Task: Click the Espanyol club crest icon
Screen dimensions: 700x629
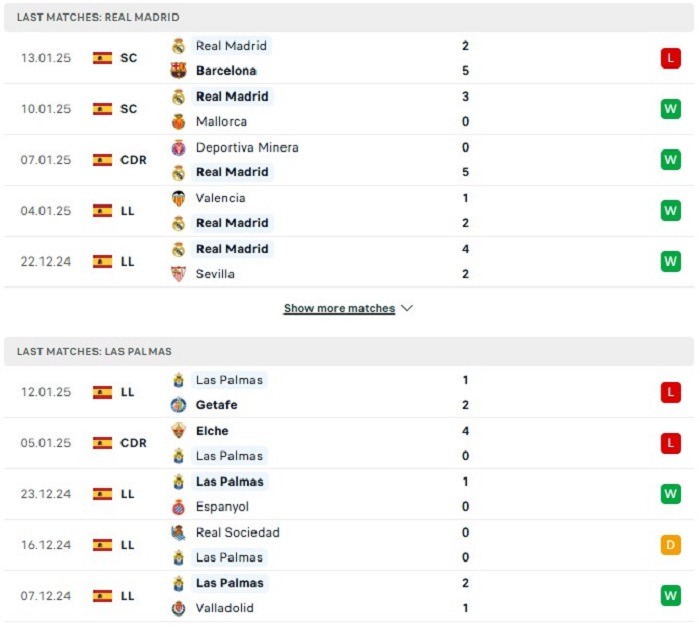Action: coord(178,507)
